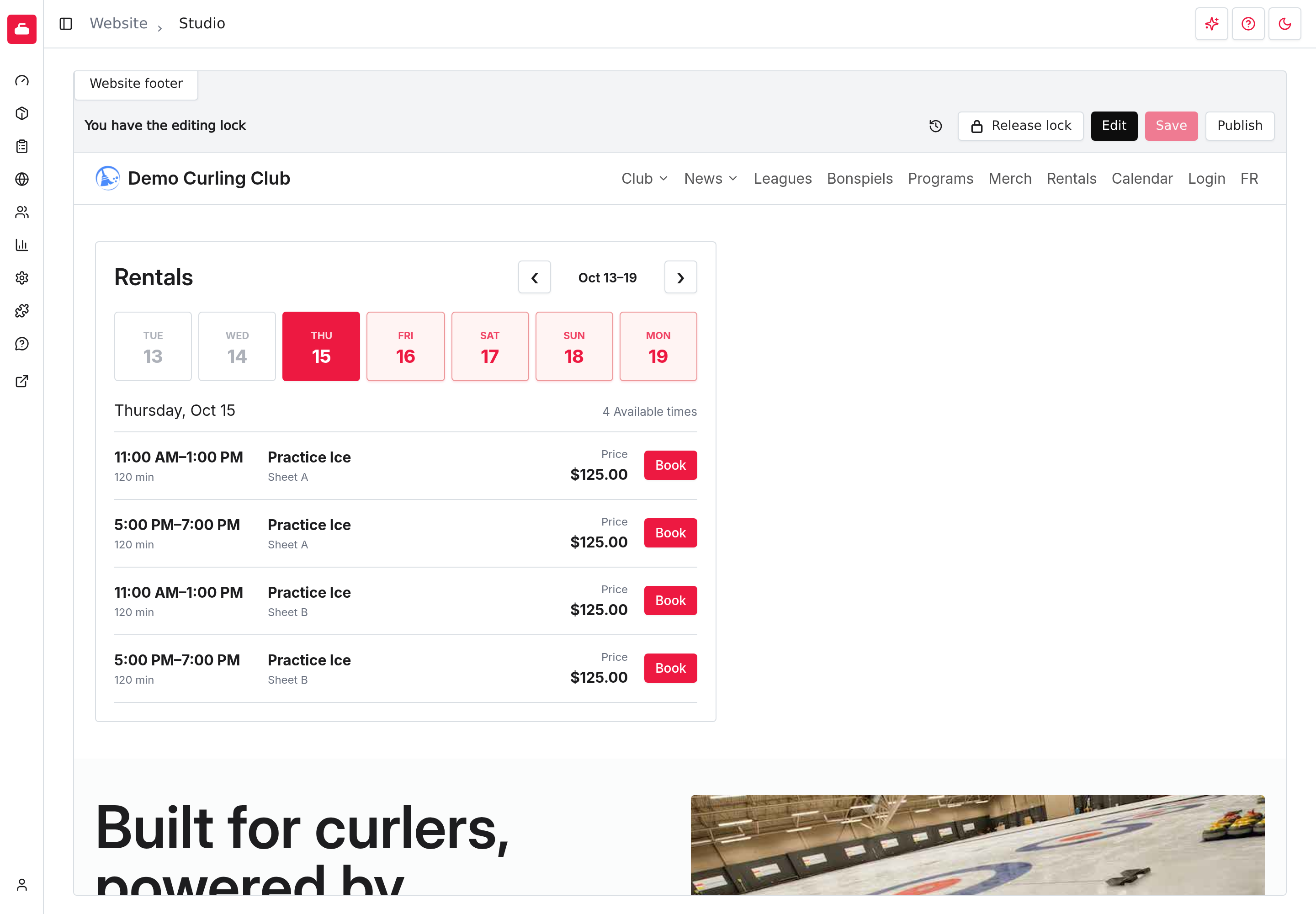
Task: Open the Calendar nav item
Action: point(1142,179)
